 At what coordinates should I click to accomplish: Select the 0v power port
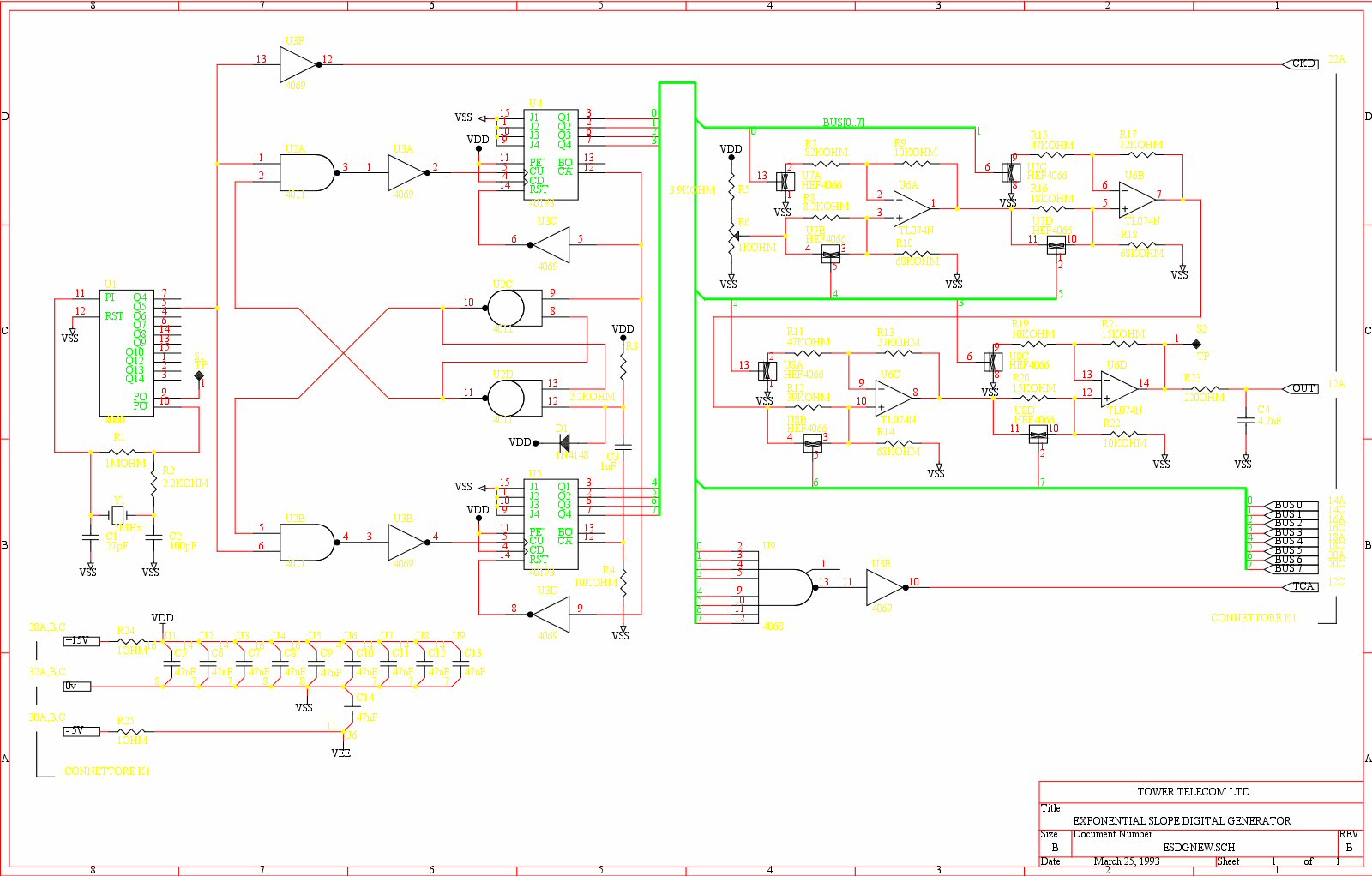coord(77,687)
